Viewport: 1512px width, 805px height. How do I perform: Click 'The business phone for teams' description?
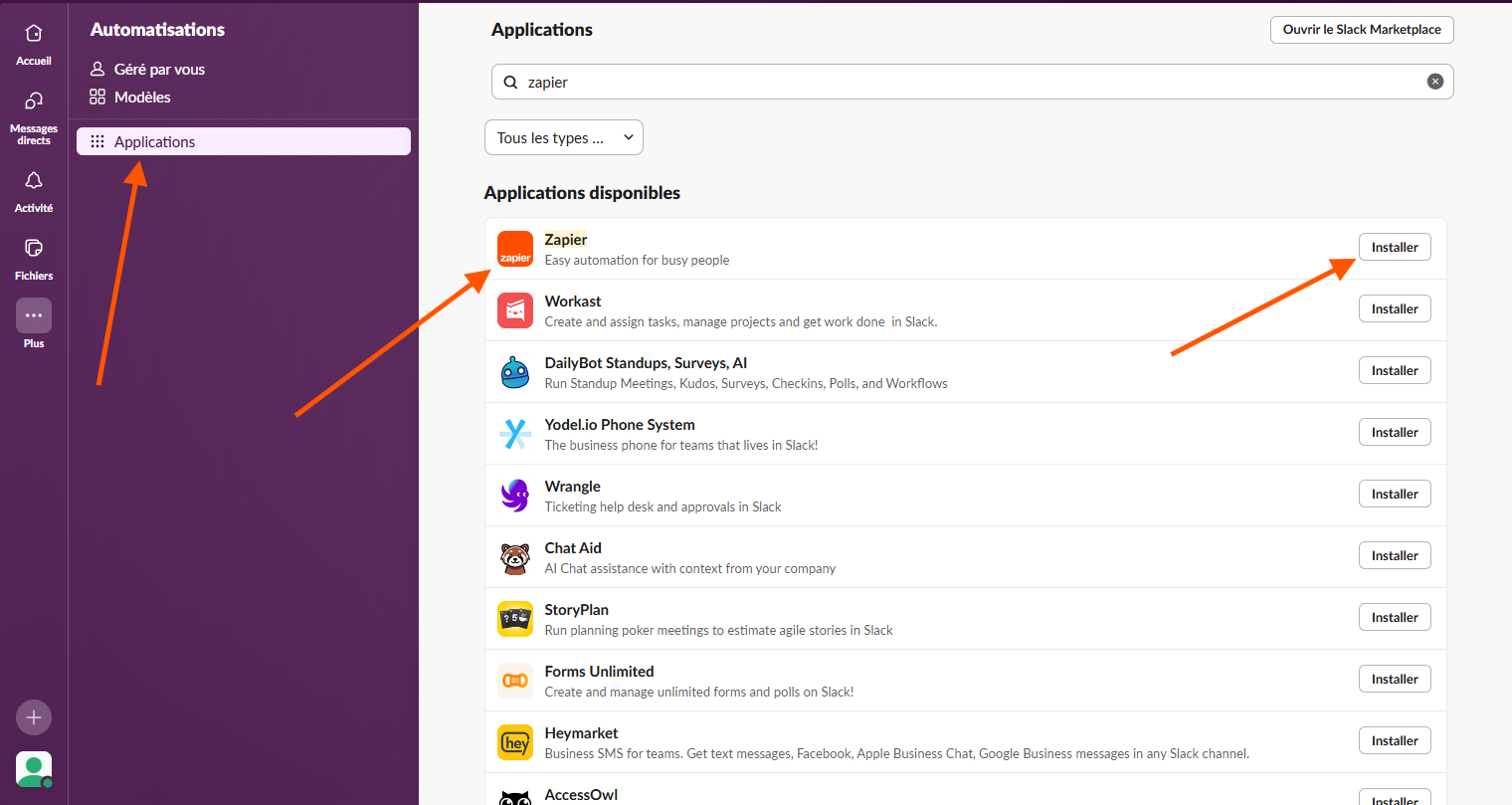click(681, 446)
